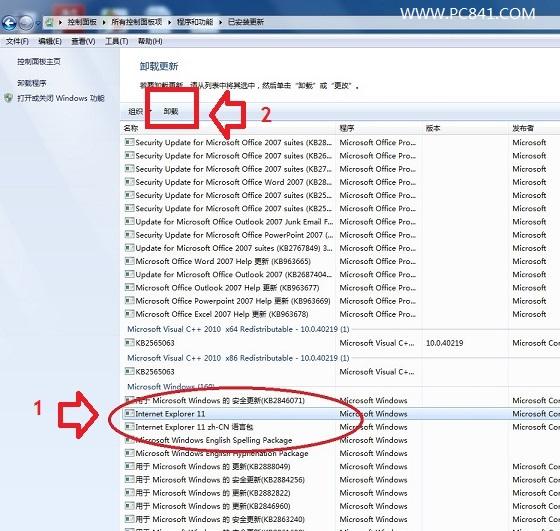Expand the breadcrumb arrow before 控制面板
This screenshot has height=531, width=560.
tap(60, 22)
